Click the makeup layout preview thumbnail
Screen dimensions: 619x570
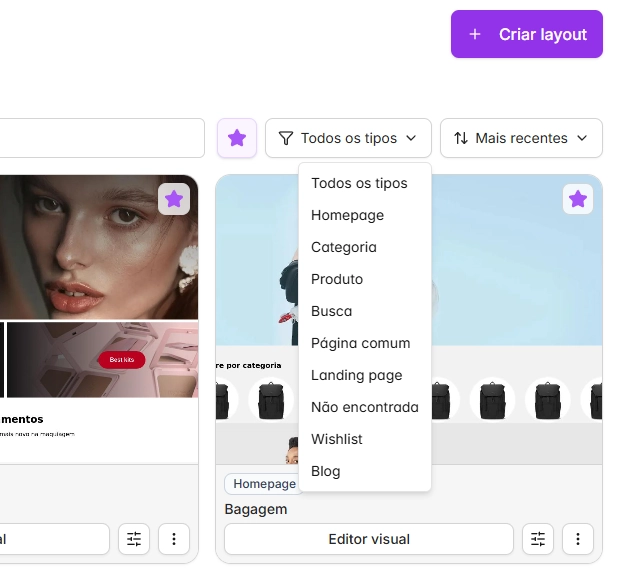pos(99,319)
